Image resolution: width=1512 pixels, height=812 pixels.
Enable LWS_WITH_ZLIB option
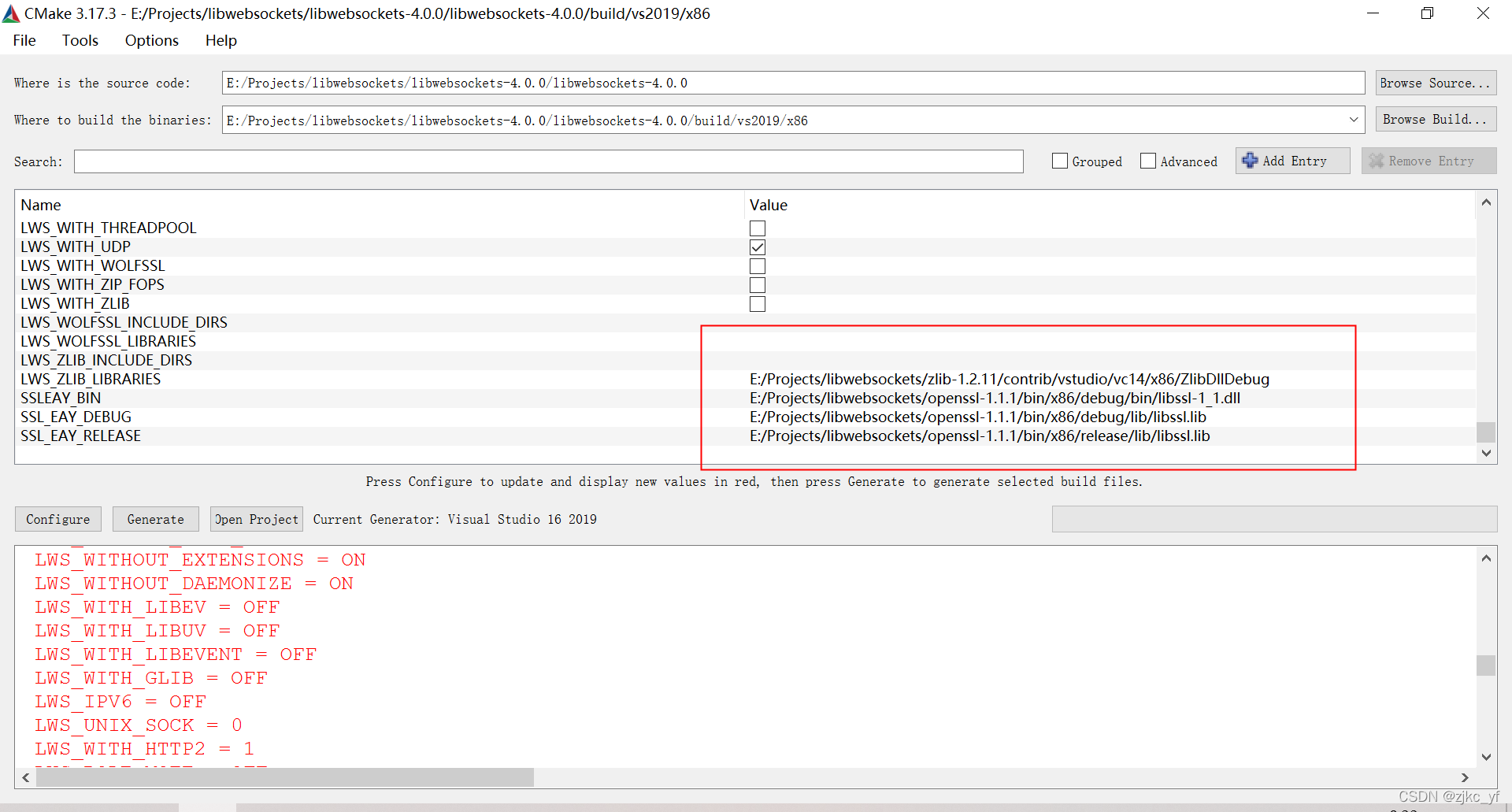pyautogui.click(x=757, y=303)
